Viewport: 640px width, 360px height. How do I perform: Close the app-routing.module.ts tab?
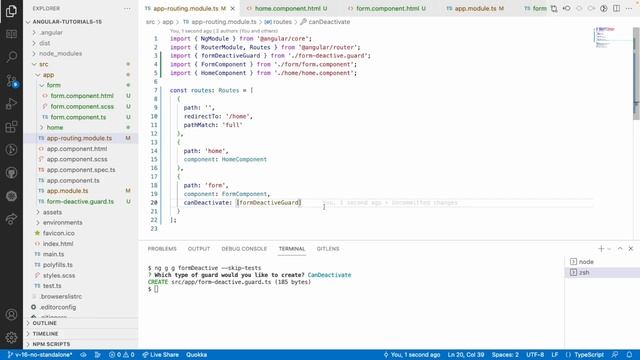coord(233,9)
